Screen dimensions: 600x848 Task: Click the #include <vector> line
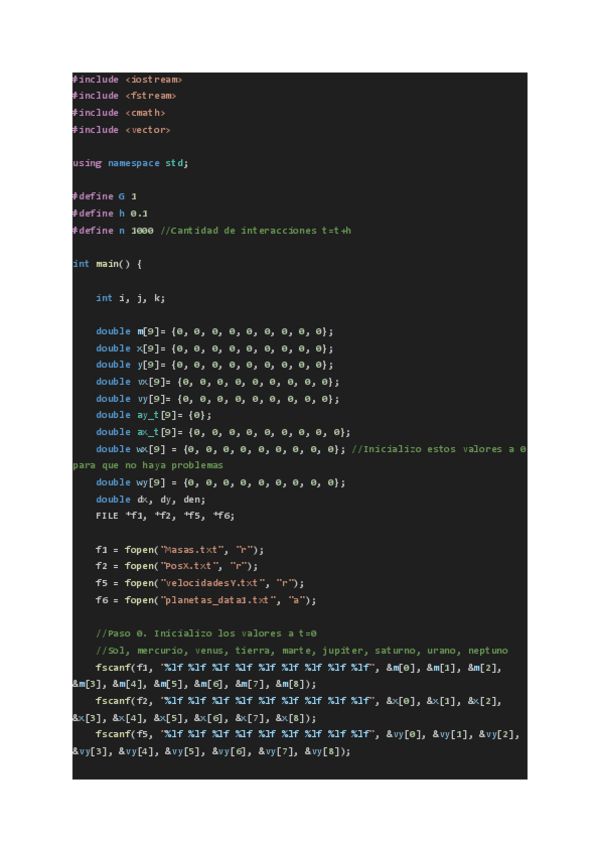click(121, 129)
